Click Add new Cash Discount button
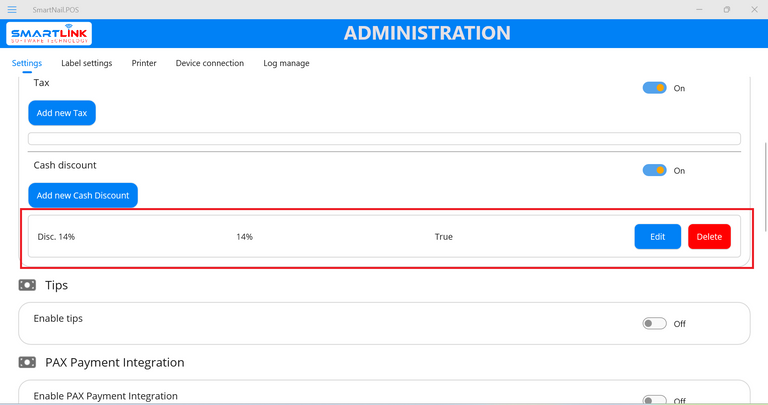768x405 pixels. click(82, 195)
